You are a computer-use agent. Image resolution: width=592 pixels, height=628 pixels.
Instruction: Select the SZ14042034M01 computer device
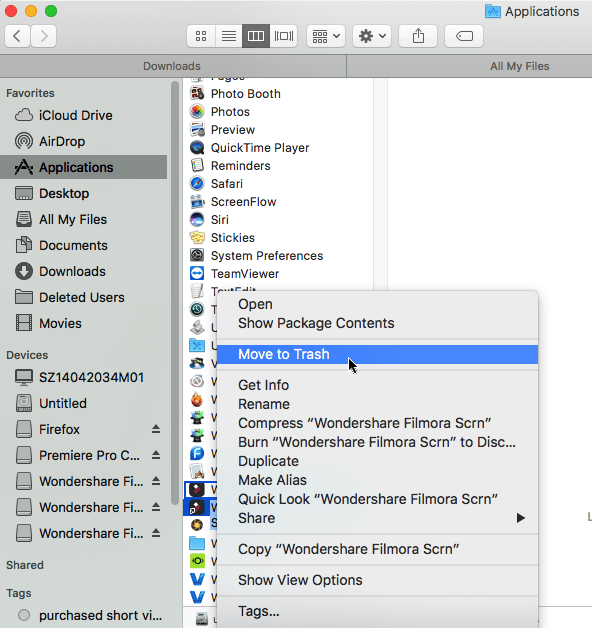(83, 377)
